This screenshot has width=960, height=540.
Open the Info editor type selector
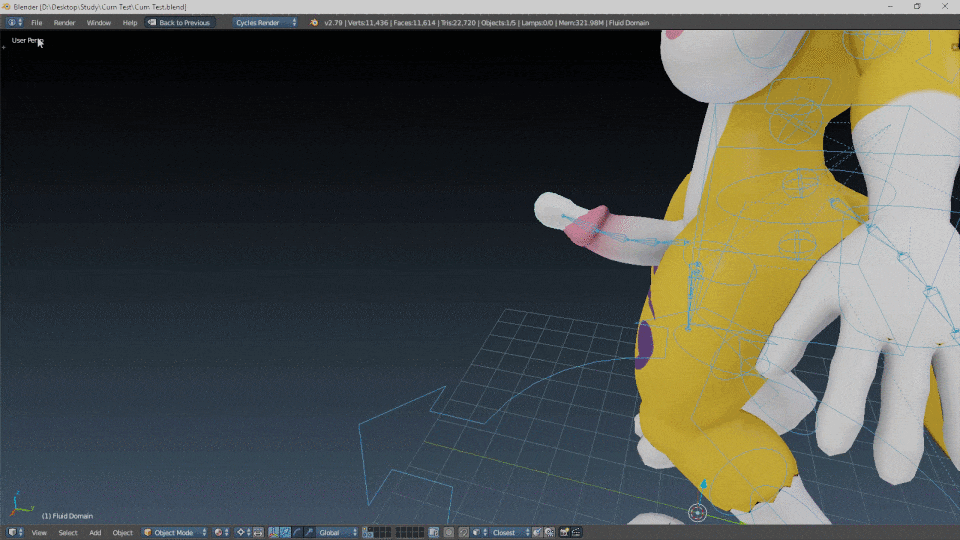click(15, 23)
